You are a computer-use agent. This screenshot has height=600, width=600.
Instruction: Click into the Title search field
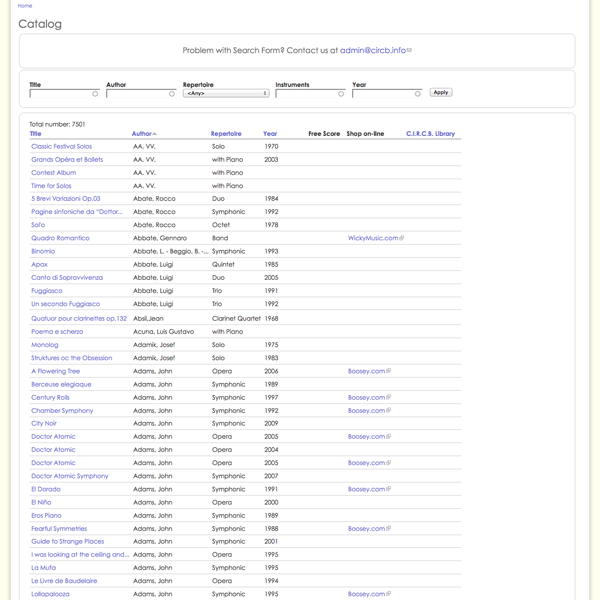60,94
